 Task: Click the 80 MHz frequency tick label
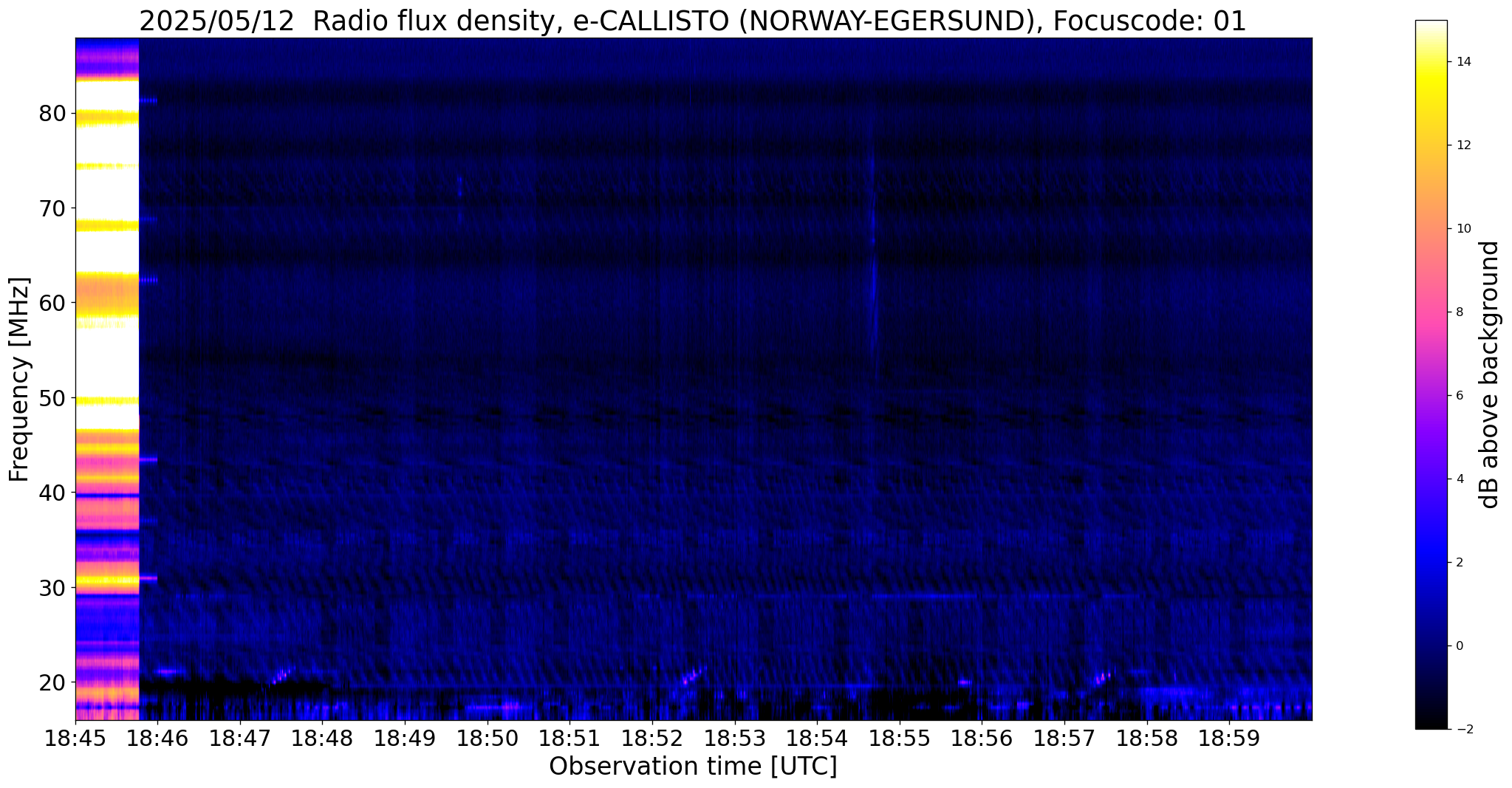(54, 113)
